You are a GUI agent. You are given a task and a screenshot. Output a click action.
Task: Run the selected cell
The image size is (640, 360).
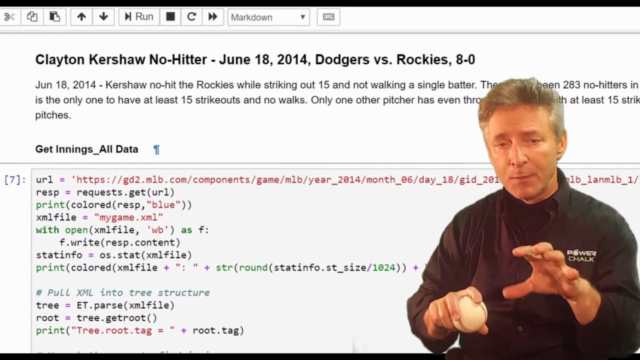click(139, 17)
